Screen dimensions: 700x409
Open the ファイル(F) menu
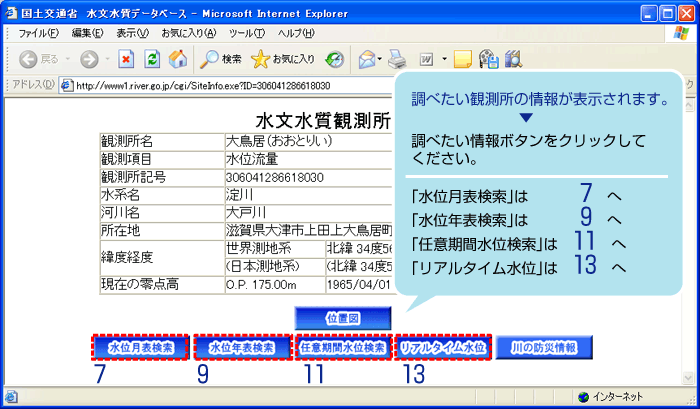38,33
